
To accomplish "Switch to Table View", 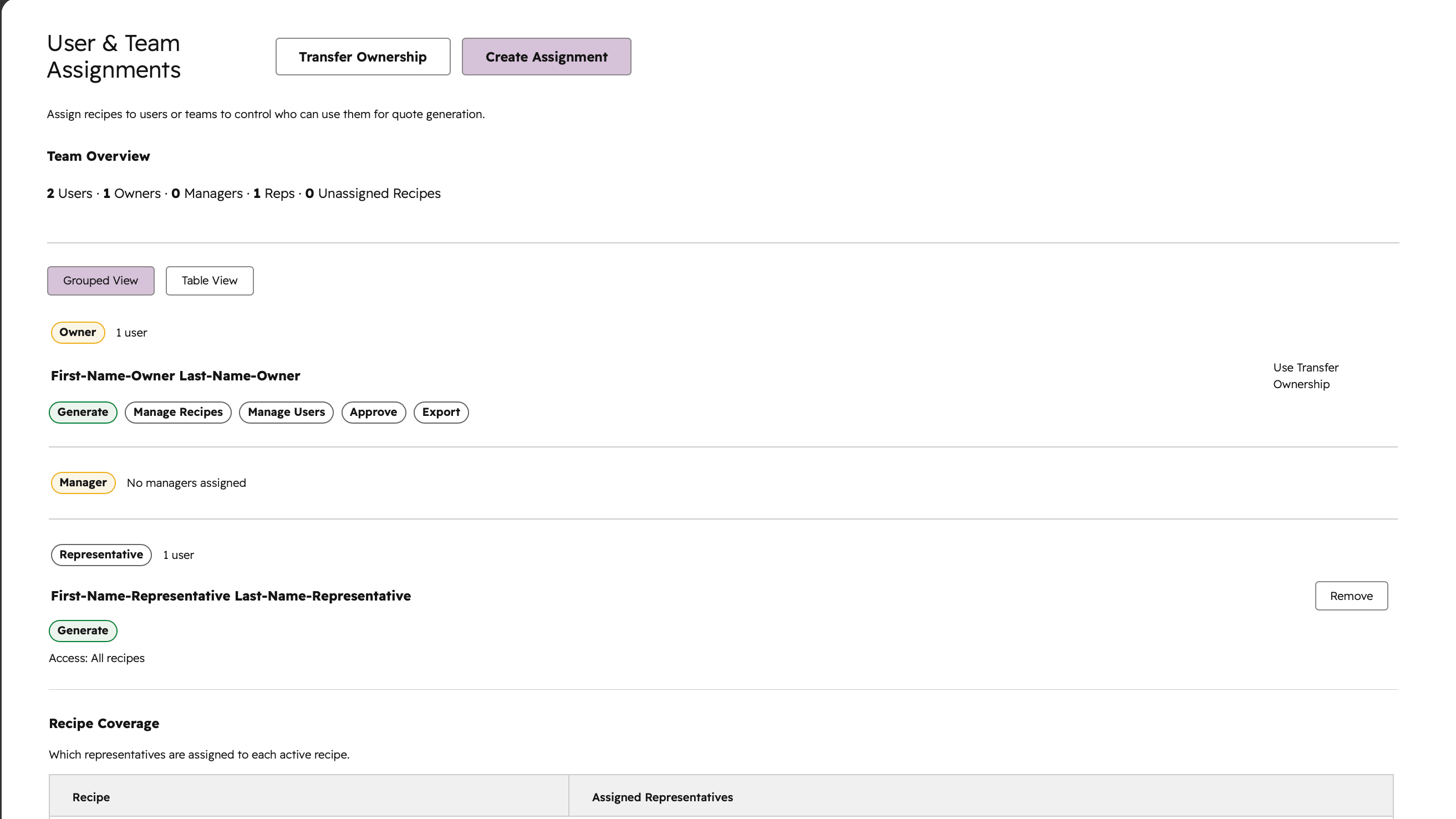I will [209, 281].
